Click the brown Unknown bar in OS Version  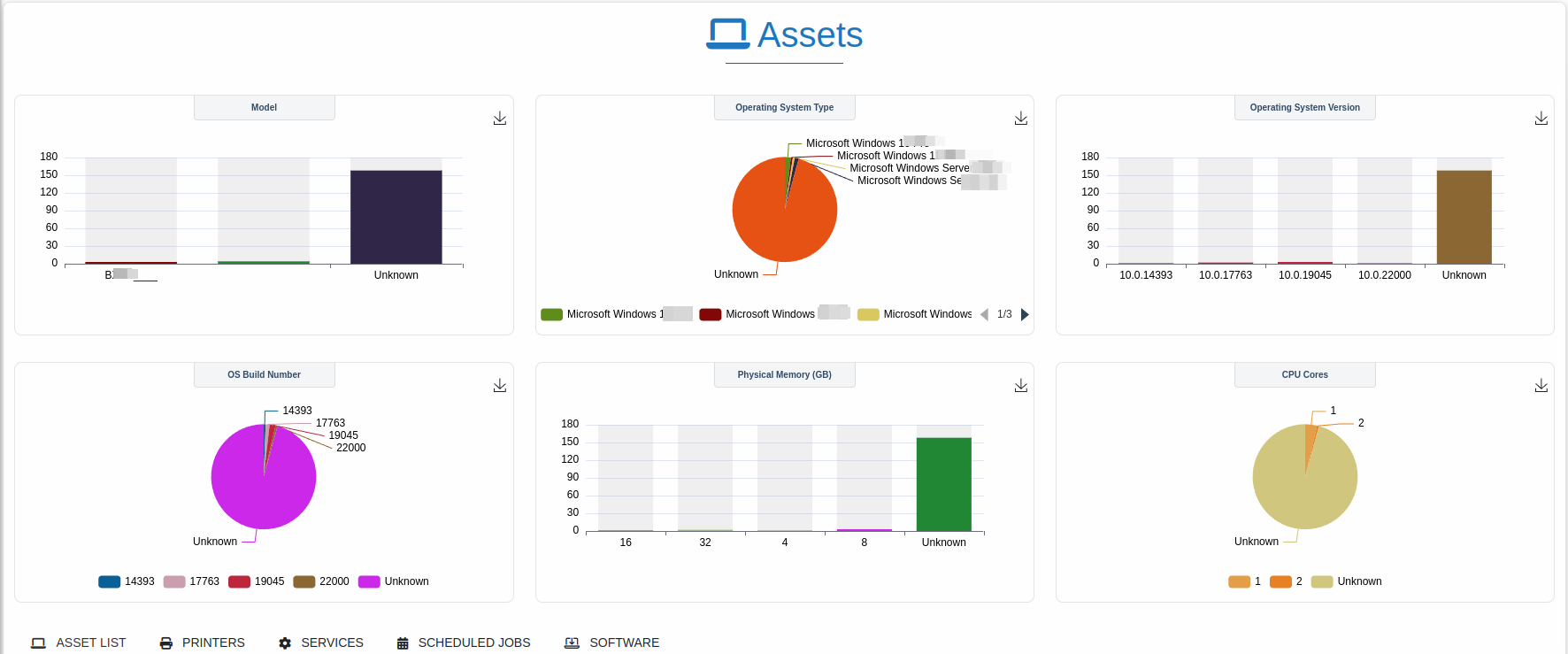click(x=1464, y=217)
